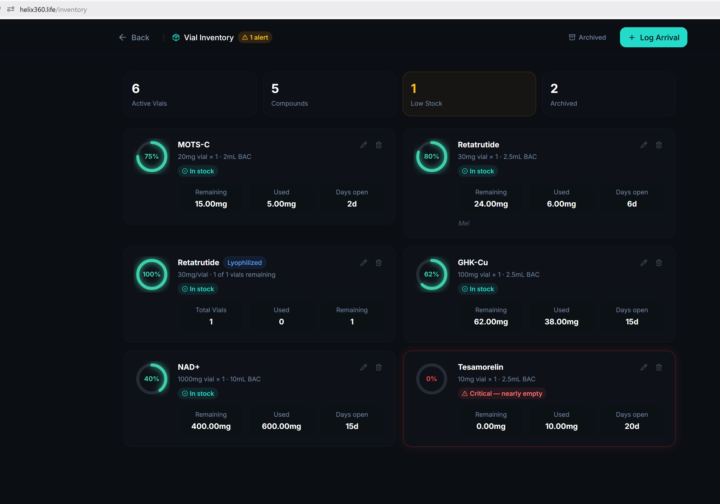Delete the NAD+ vial

379,368
